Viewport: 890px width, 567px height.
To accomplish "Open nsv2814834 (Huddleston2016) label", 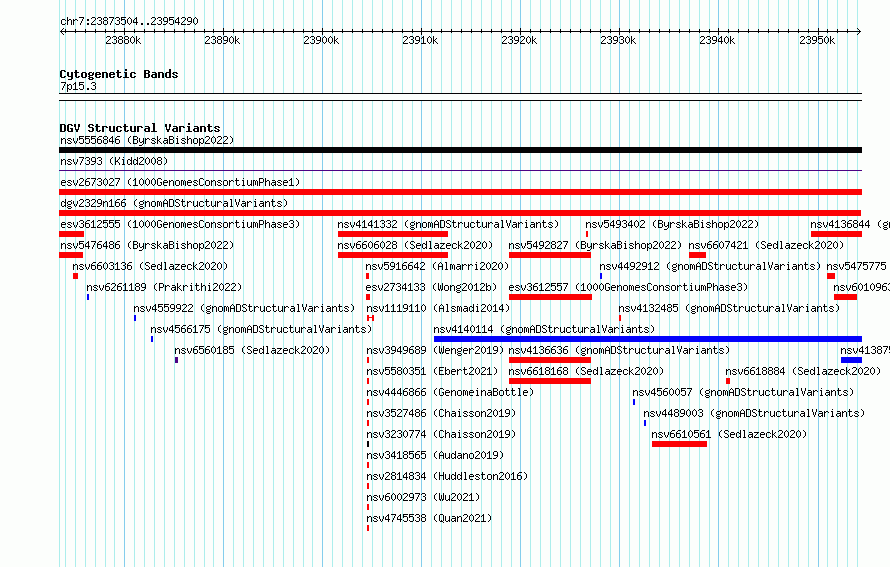I will click(x=447, y=476).
